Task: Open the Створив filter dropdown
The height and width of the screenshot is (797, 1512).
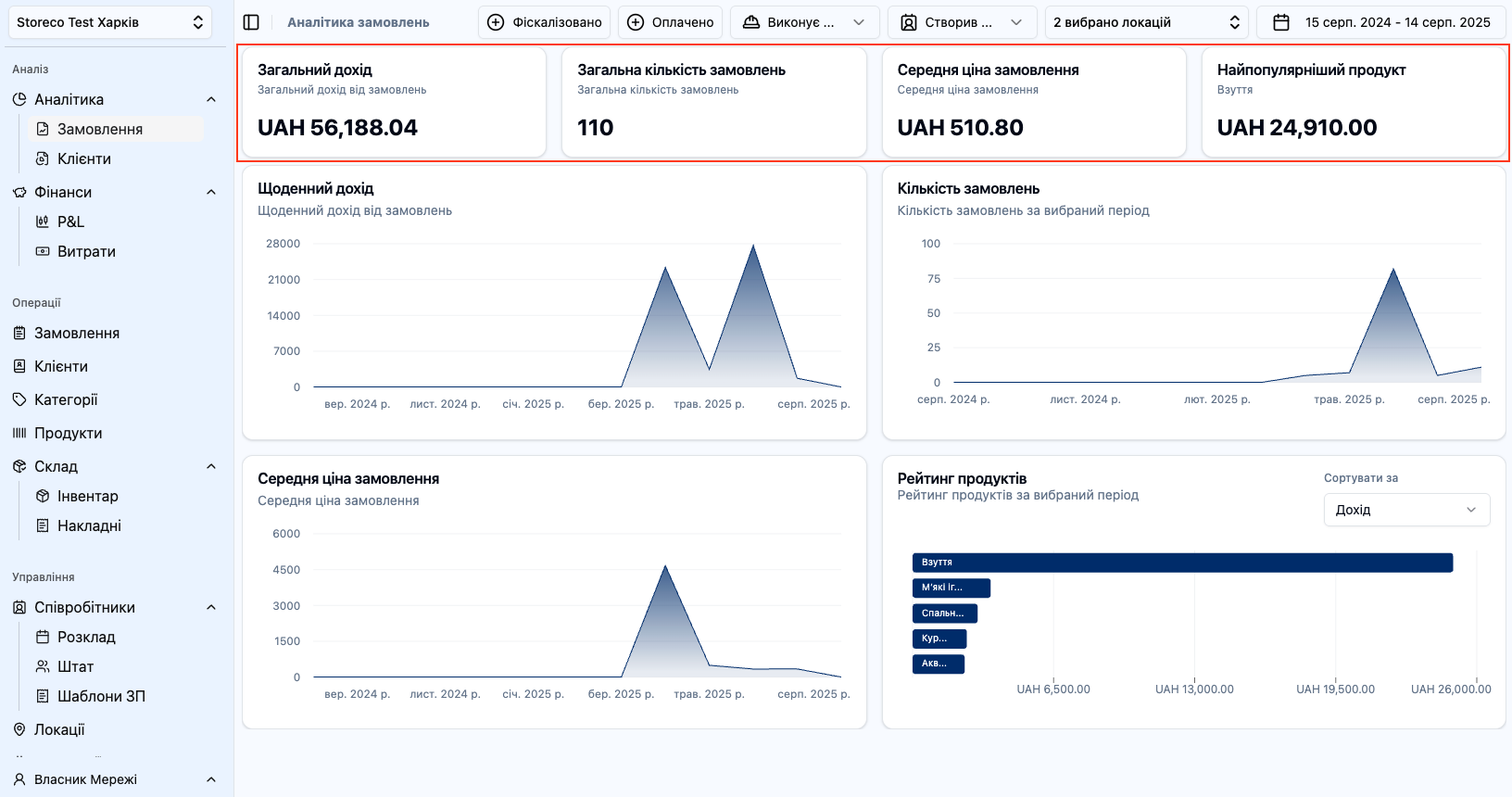Action: [962, 22]
